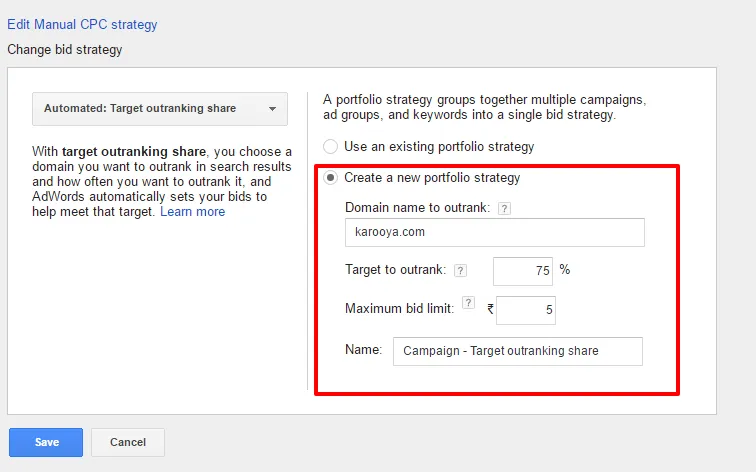Open help icon beside Target to outrank
The height and width of the screenshot is (472, 756).
460,270
